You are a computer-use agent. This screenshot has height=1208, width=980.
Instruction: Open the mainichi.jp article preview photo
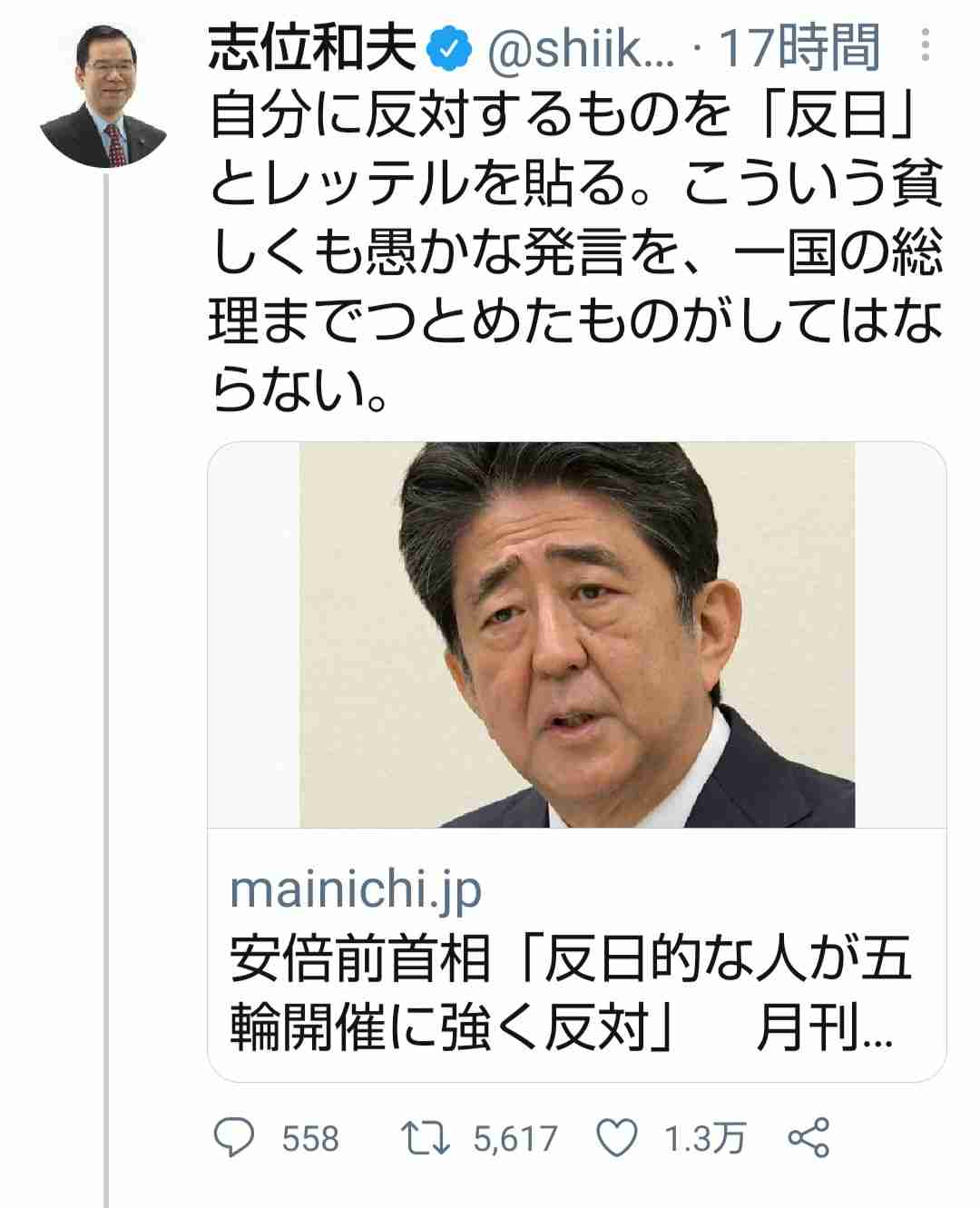click(577, 634)
